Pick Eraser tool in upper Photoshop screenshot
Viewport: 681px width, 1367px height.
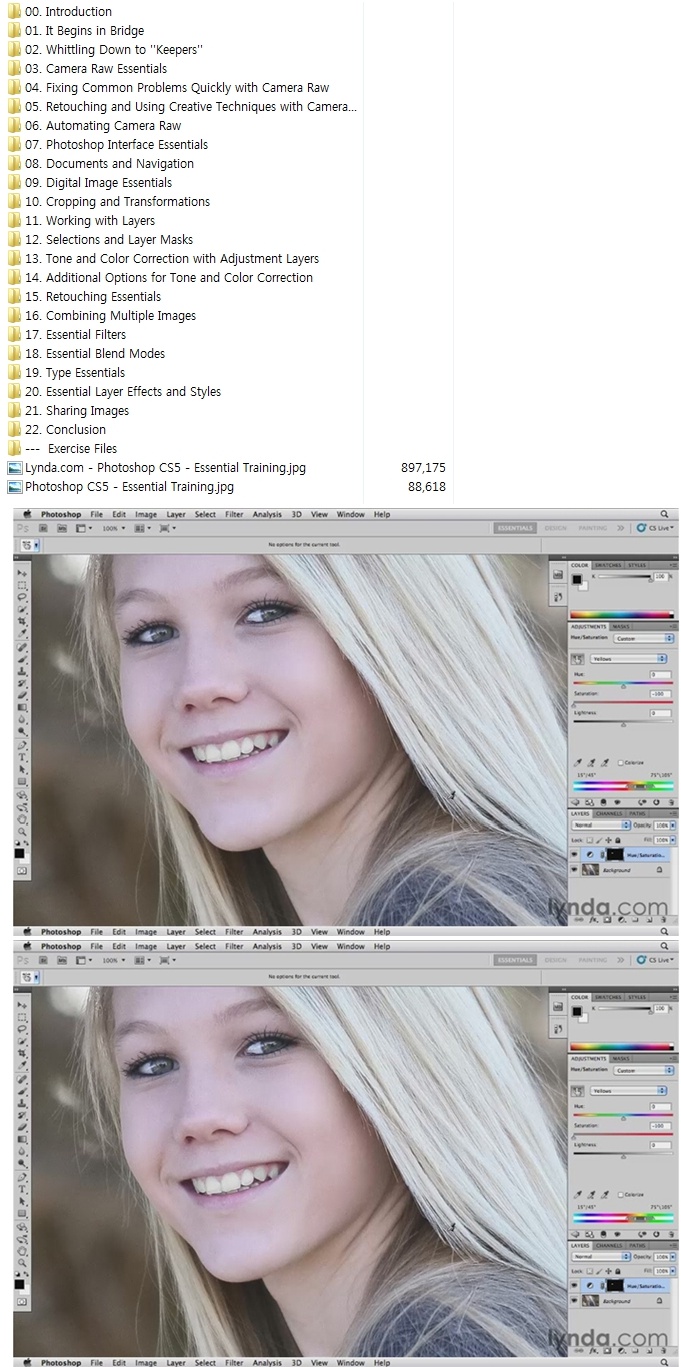[22, 695]
